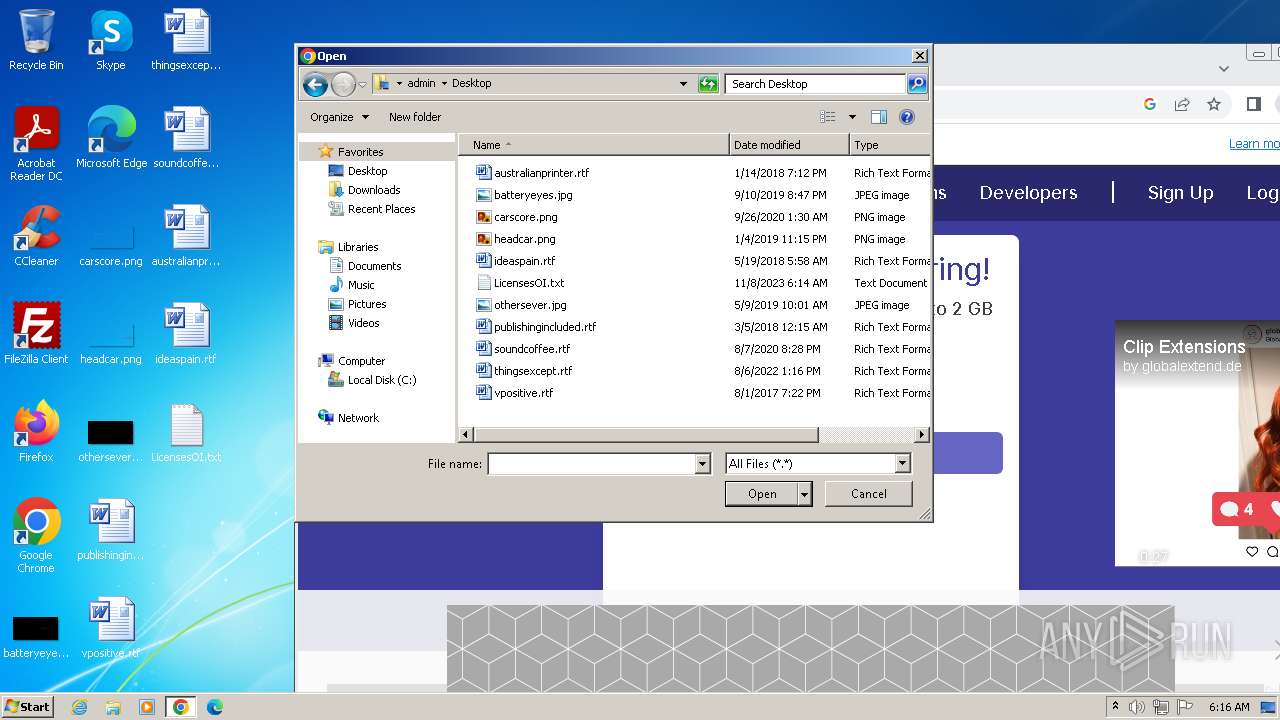The height and width of the screenshot is (720, 1280).
Task: Select file LicensesOI.txt in dialog list
Action: pyautogui.click(x=529, y=283)
